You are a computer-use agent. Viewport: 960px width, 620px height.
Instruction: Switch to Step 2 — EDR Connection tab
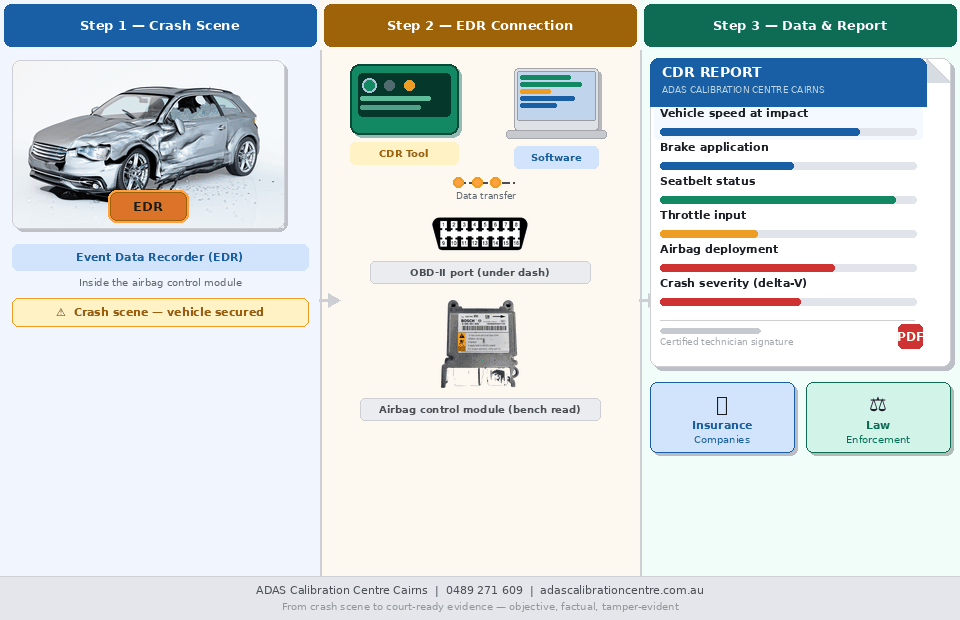[x=480, y=26]
